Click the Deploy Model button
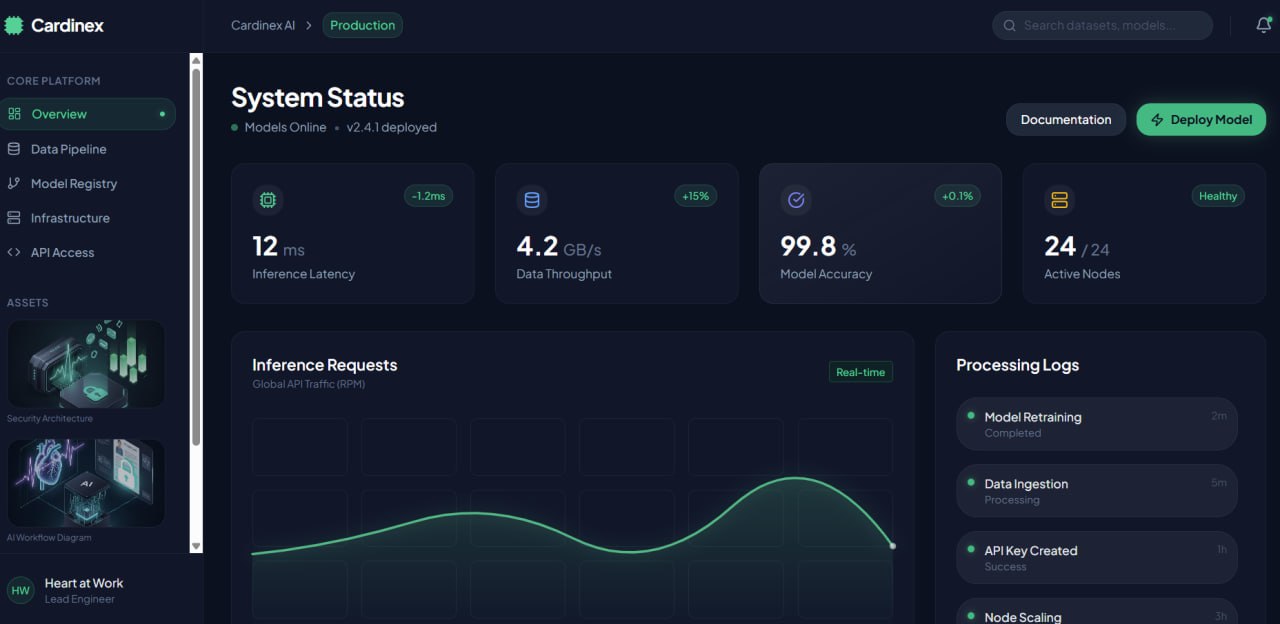1280x624 pixels. (x=1201, y=119)
